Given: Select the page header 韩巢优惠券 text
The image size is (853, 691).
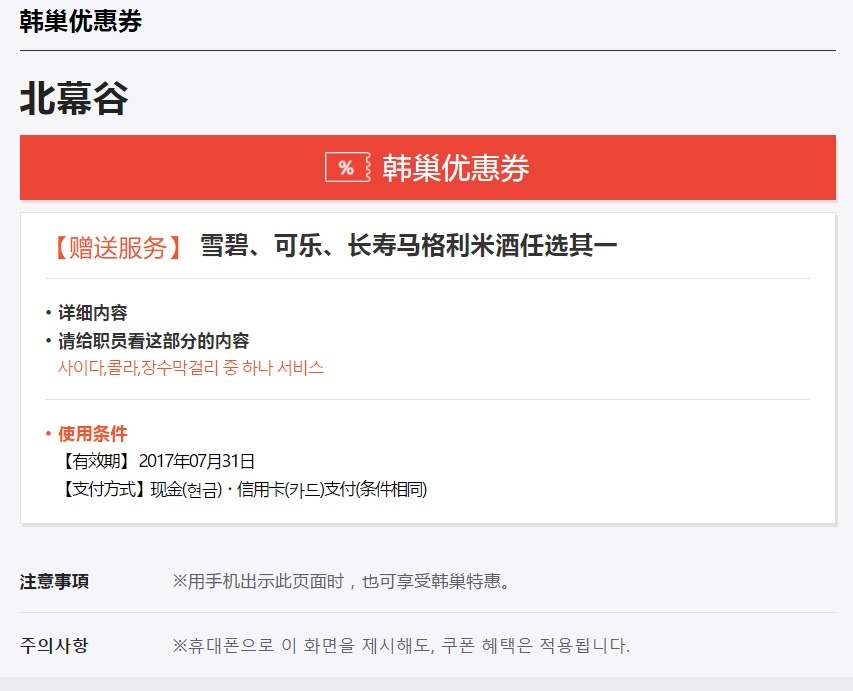Looking at the screenshot, I should tap(81, 21).
